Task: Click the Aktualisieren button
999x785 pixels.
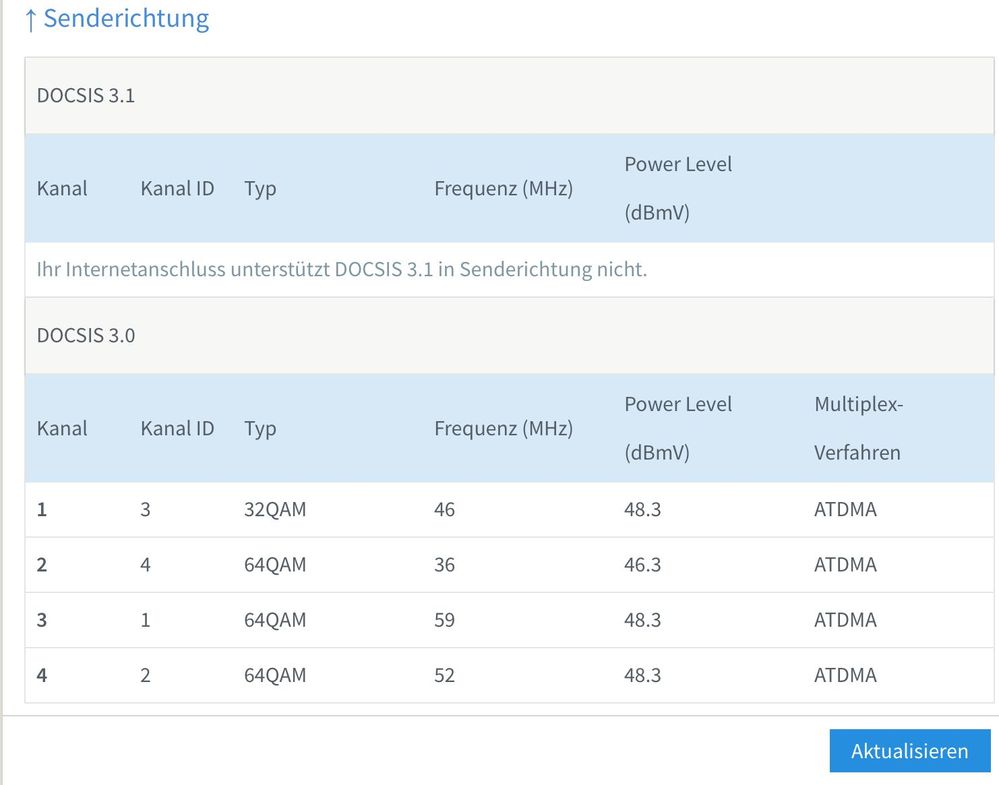Action: pos(909,751)
